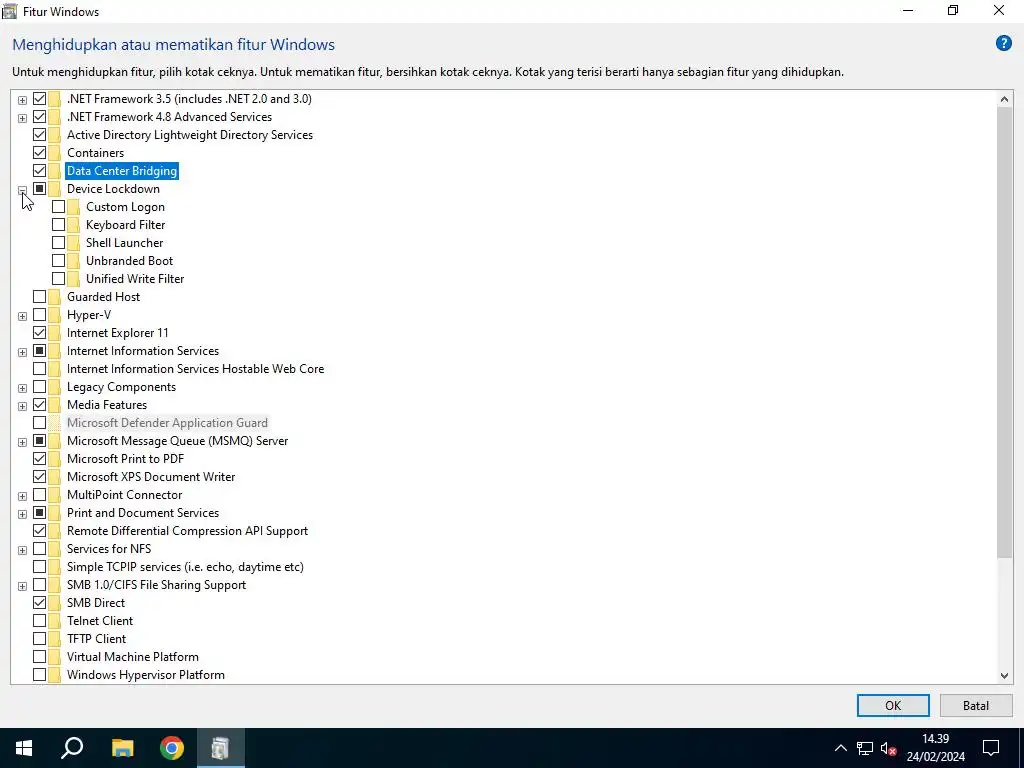Viewport: 1024px width, 768px height.
Task: Expand the .NET Framework 3.5 node
Action: coord(22,100)
